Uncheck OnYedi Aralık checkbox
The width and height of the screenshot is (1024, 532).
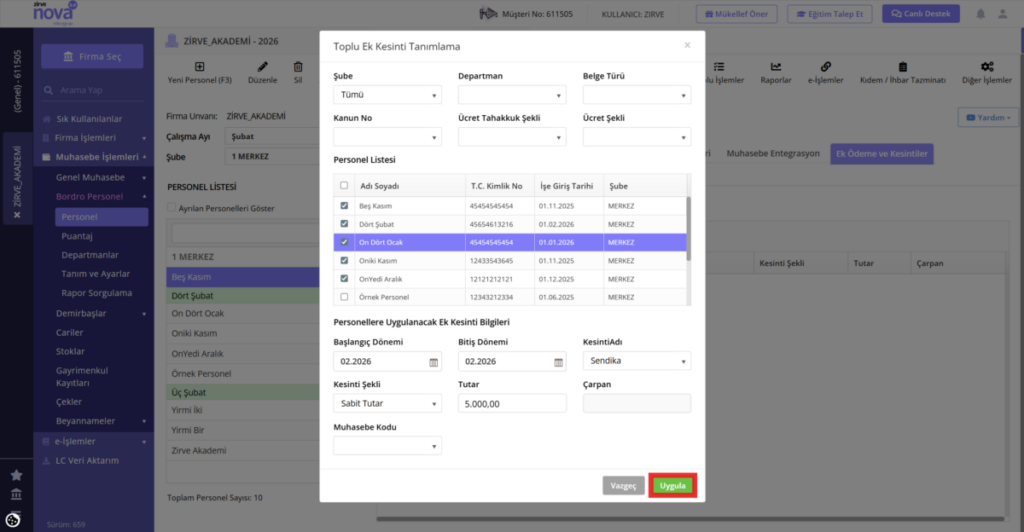pos(344,279)
